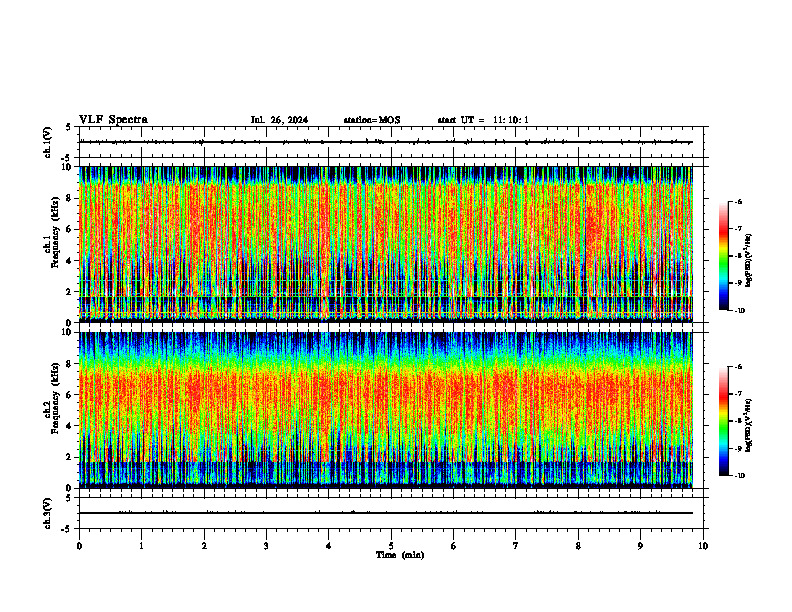Select the "start UT = 11:10:1" text

click(483, 120)
